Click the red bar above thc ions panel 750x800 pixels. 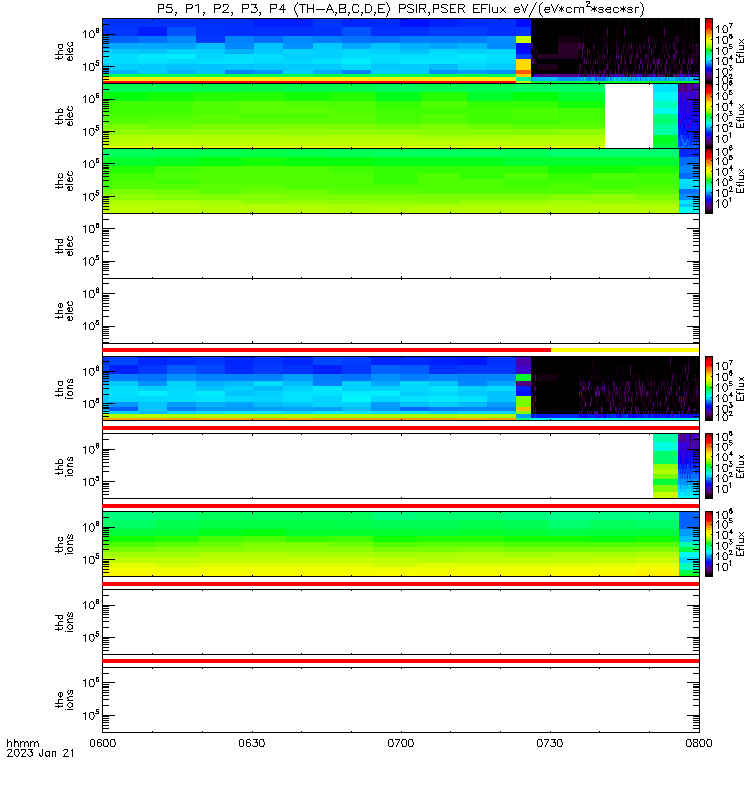pos(401,506)
